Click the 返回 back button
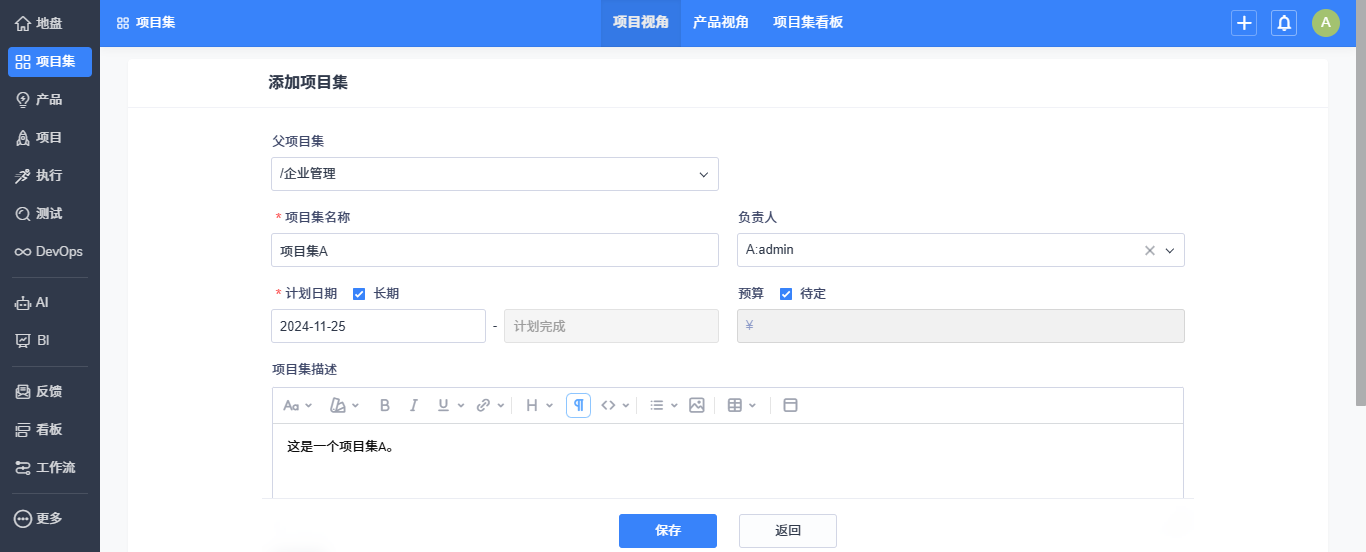The image size is (1366, 552). tap(787, 531)
